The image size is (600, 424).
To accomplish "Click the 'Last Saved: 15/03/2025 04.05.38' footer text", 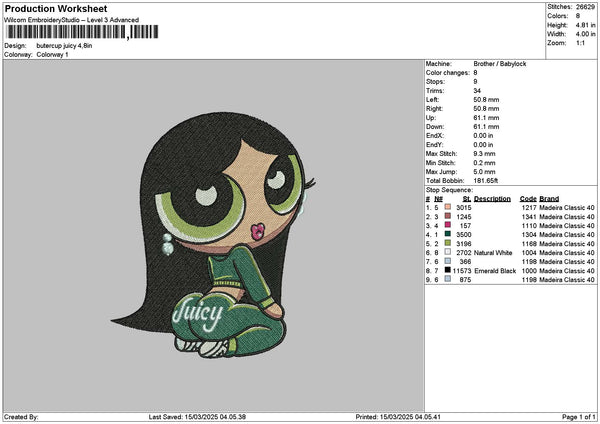I will 197,417.
